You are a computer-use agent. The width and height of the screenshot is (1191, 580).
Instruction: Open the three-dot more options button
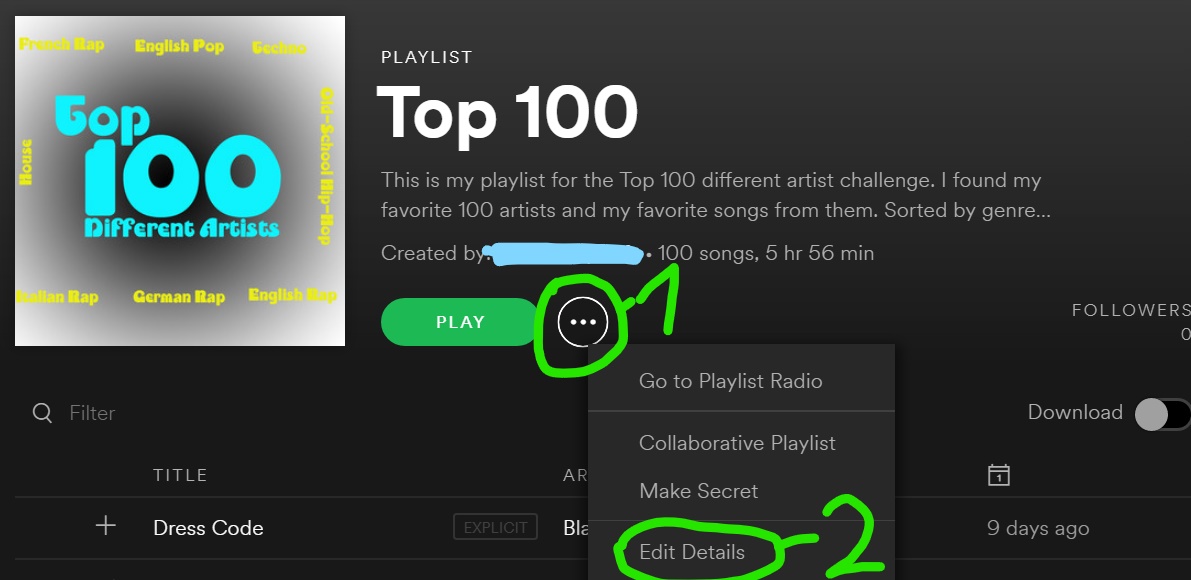[x=583, y=322]
